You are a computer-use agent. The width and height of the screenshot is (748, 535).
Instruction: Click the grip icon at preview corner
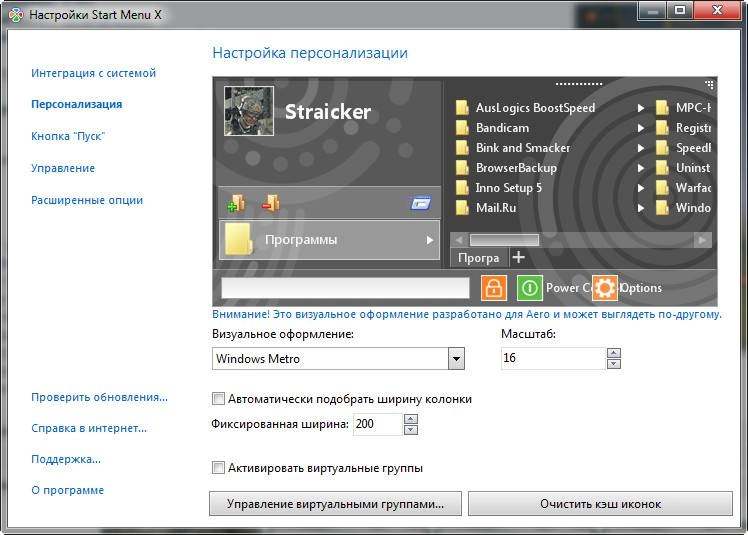[x=709, y=84]
